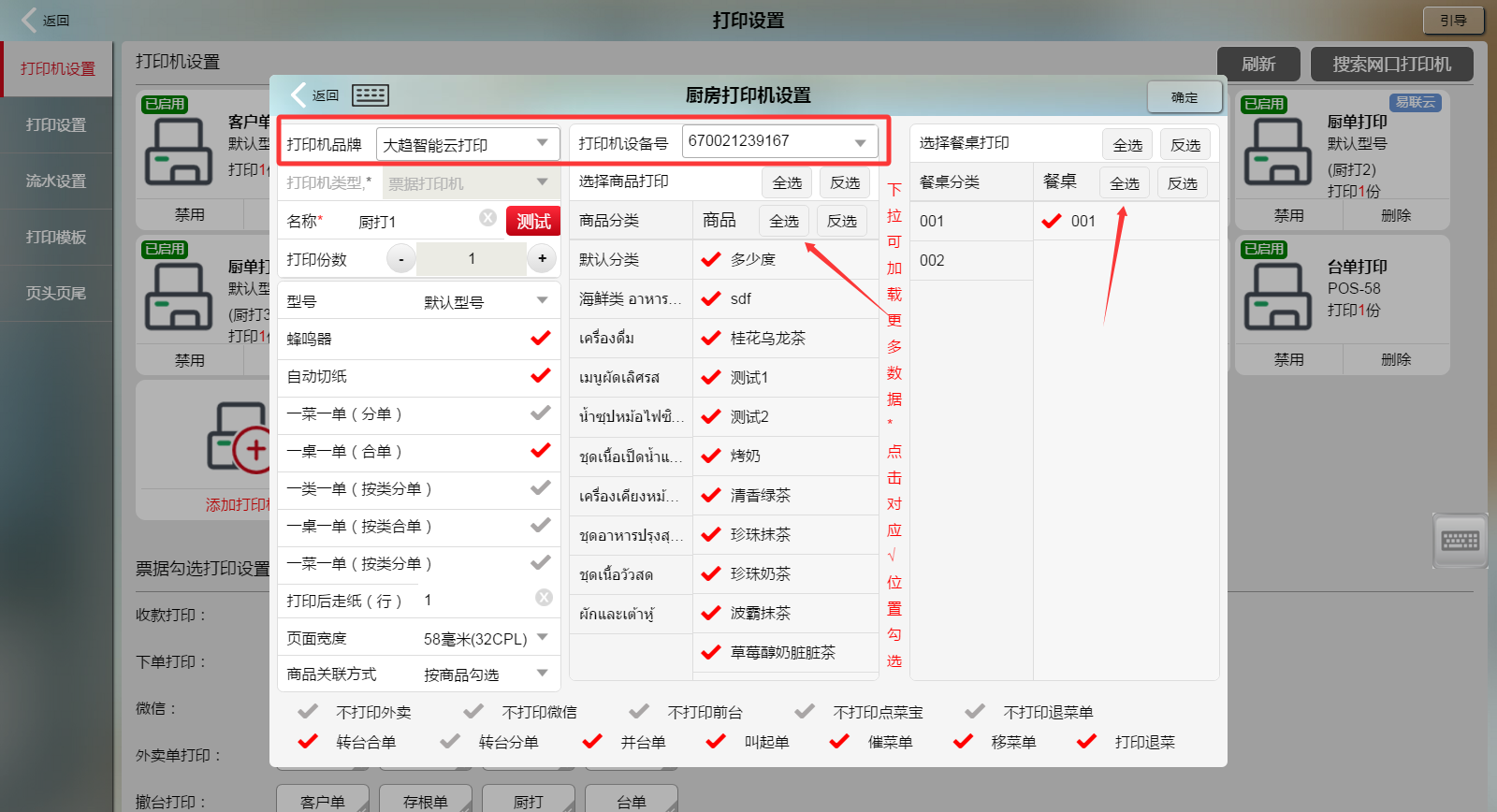Open the 页面宽度 dropdown

tap(542, 637)
